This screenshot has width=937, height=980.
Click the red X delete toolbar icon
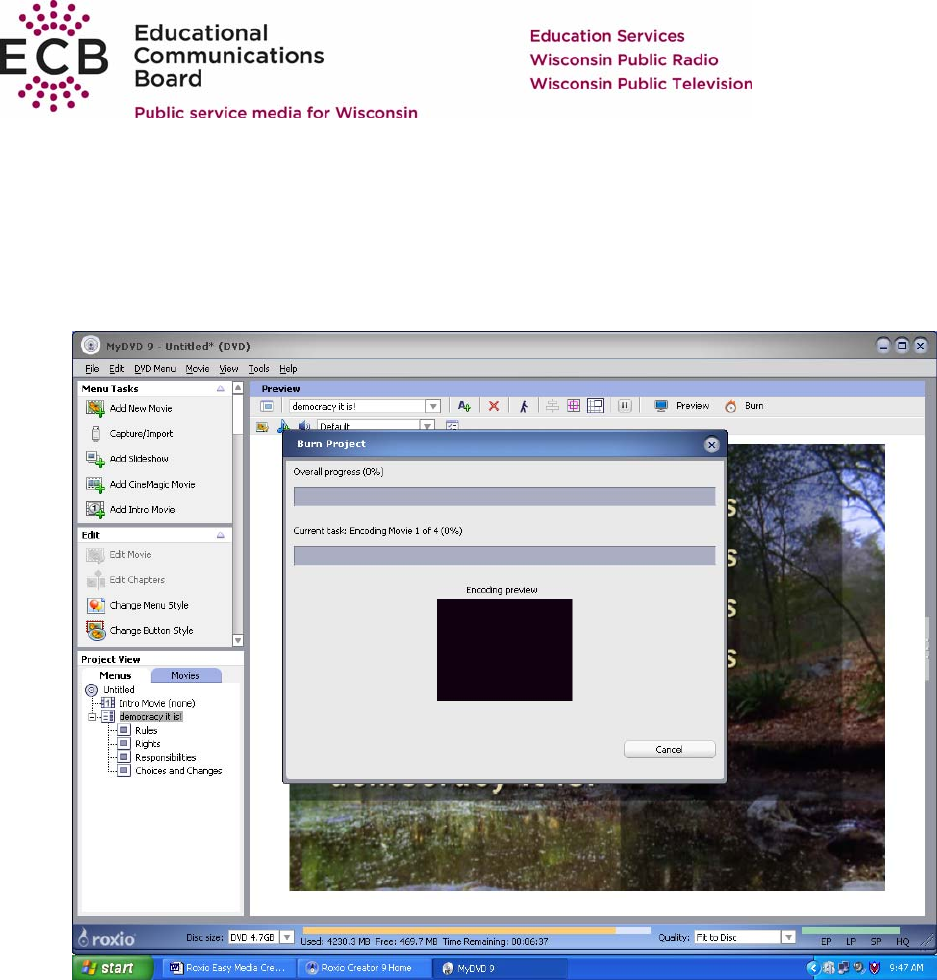(494, 406)
